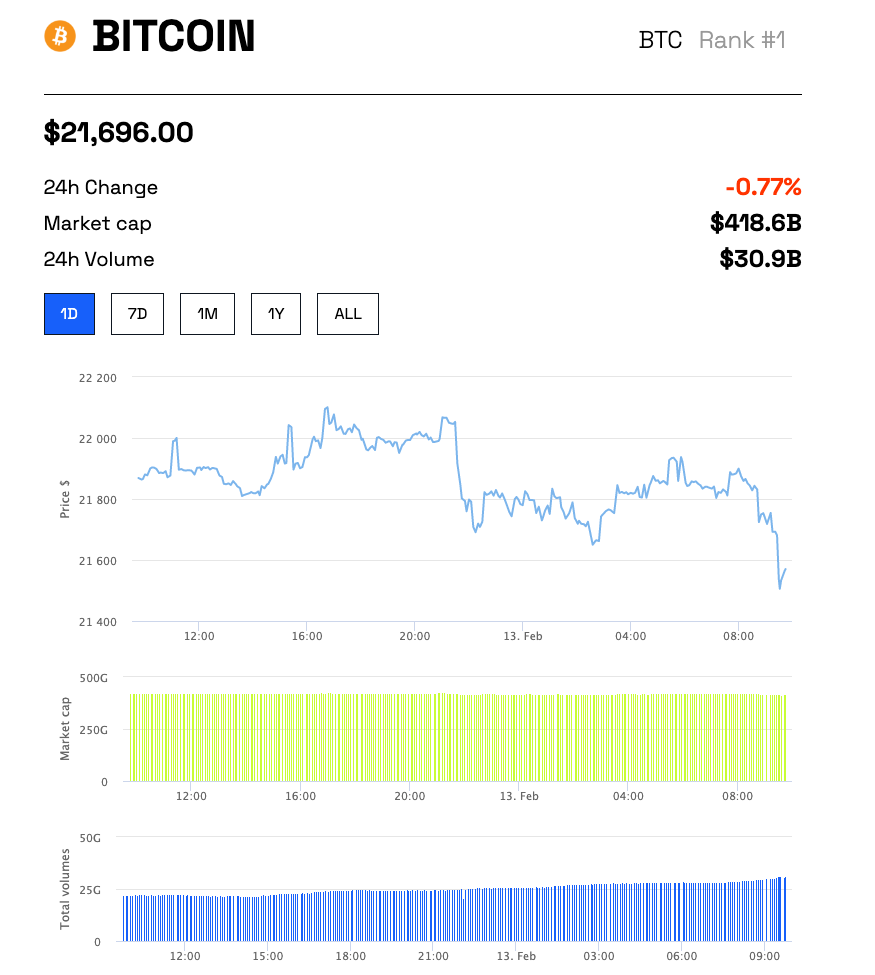Click the $30.9B 24h volume value
This screenshot has height=975, width=875.
(x=760, y=259)
